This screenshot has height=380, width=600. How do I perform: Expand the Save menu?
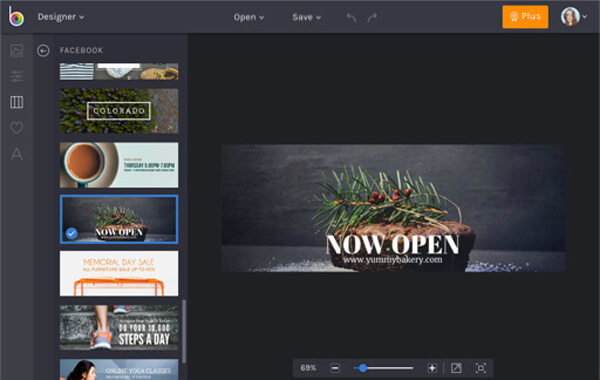coord(307,17)
